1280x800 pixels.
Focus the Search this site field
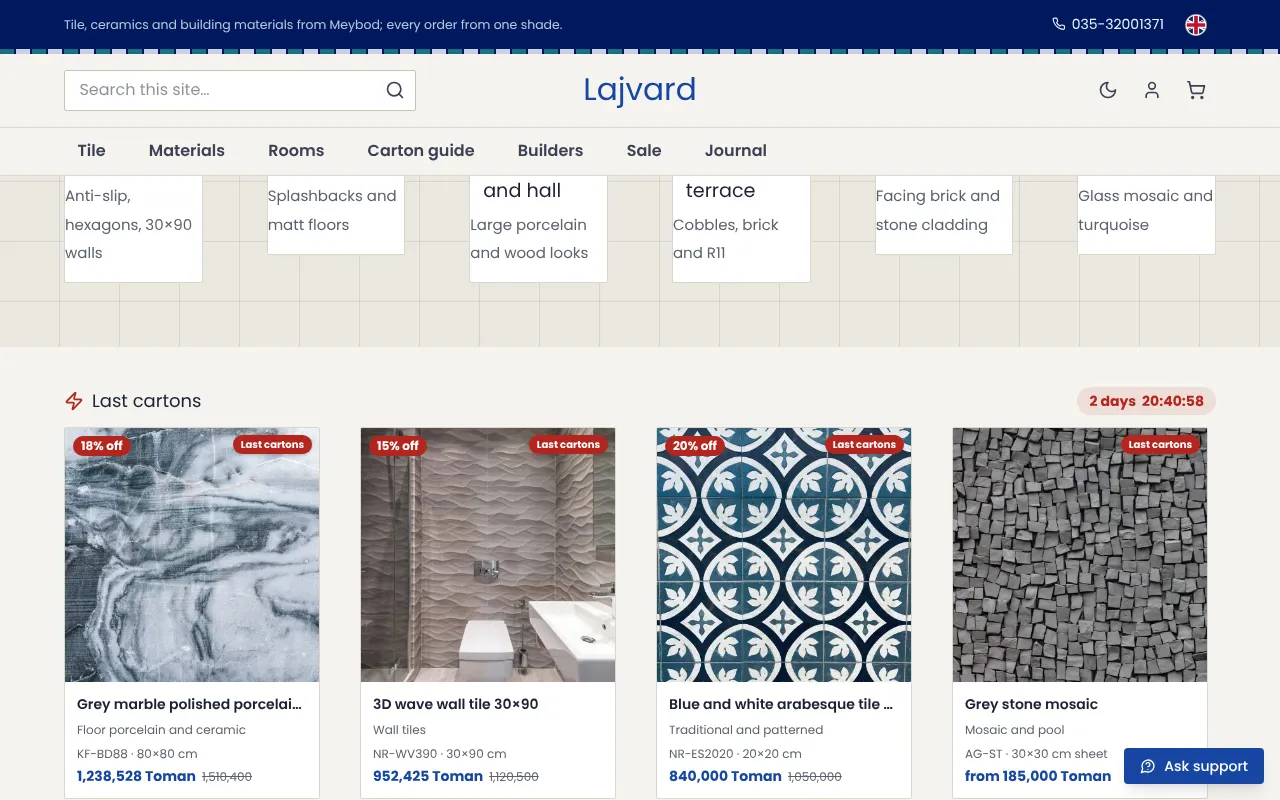[240, 90]
